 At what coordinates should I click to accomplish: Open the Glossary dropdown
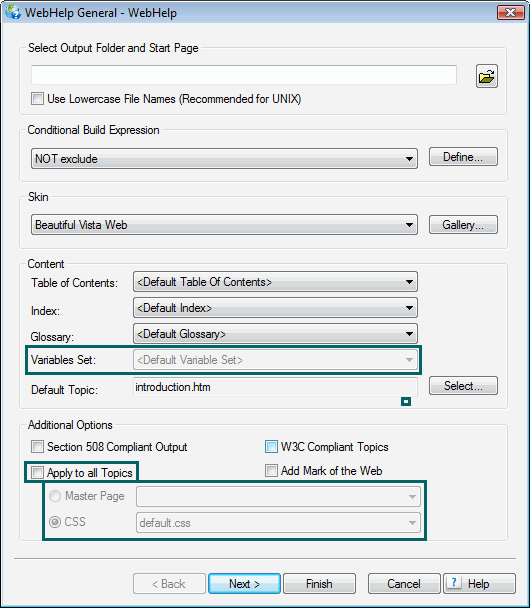click(x=275, y=334)
